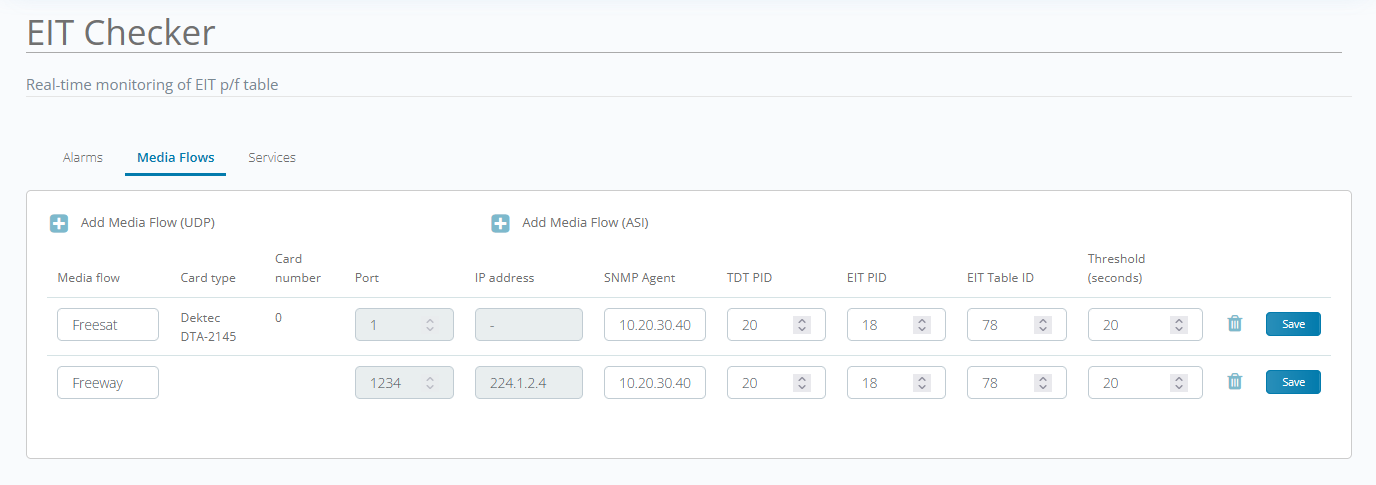Switch to the Alarms tab
The height and width of the screenshot is (485, 1376).
tap(83, 157)
